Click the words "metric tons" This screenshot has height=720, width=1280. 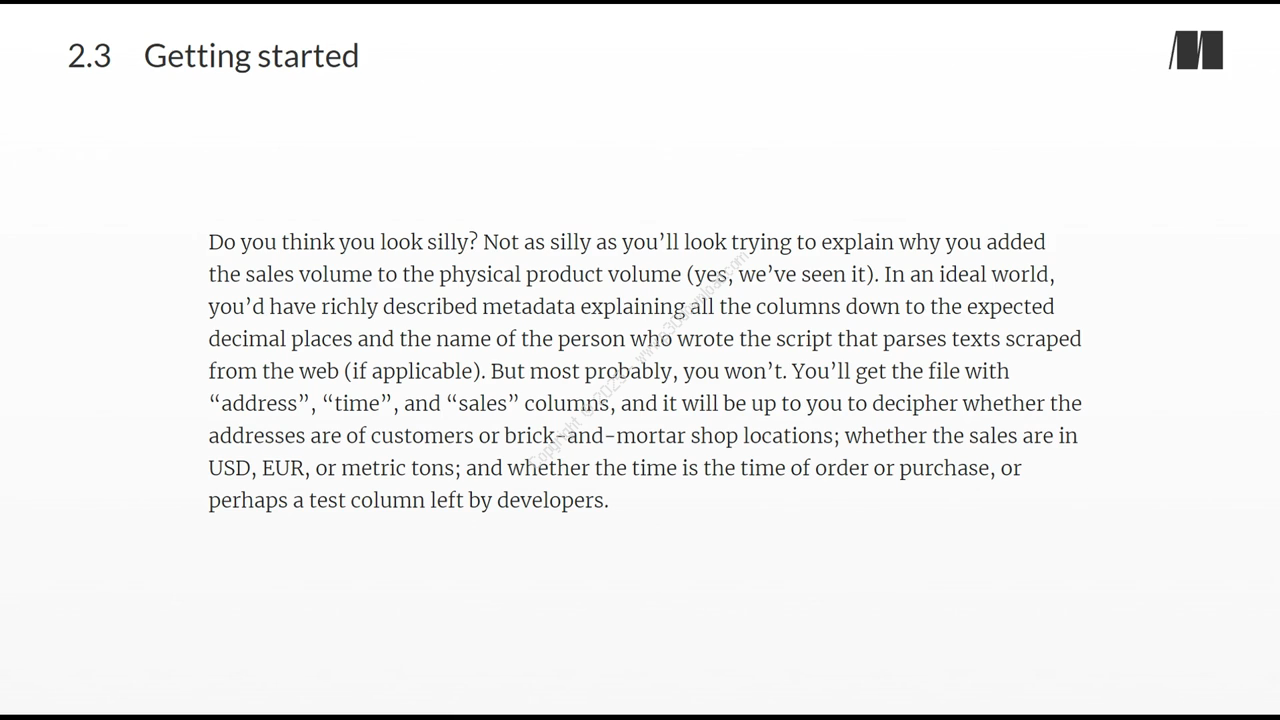(397, 468)
